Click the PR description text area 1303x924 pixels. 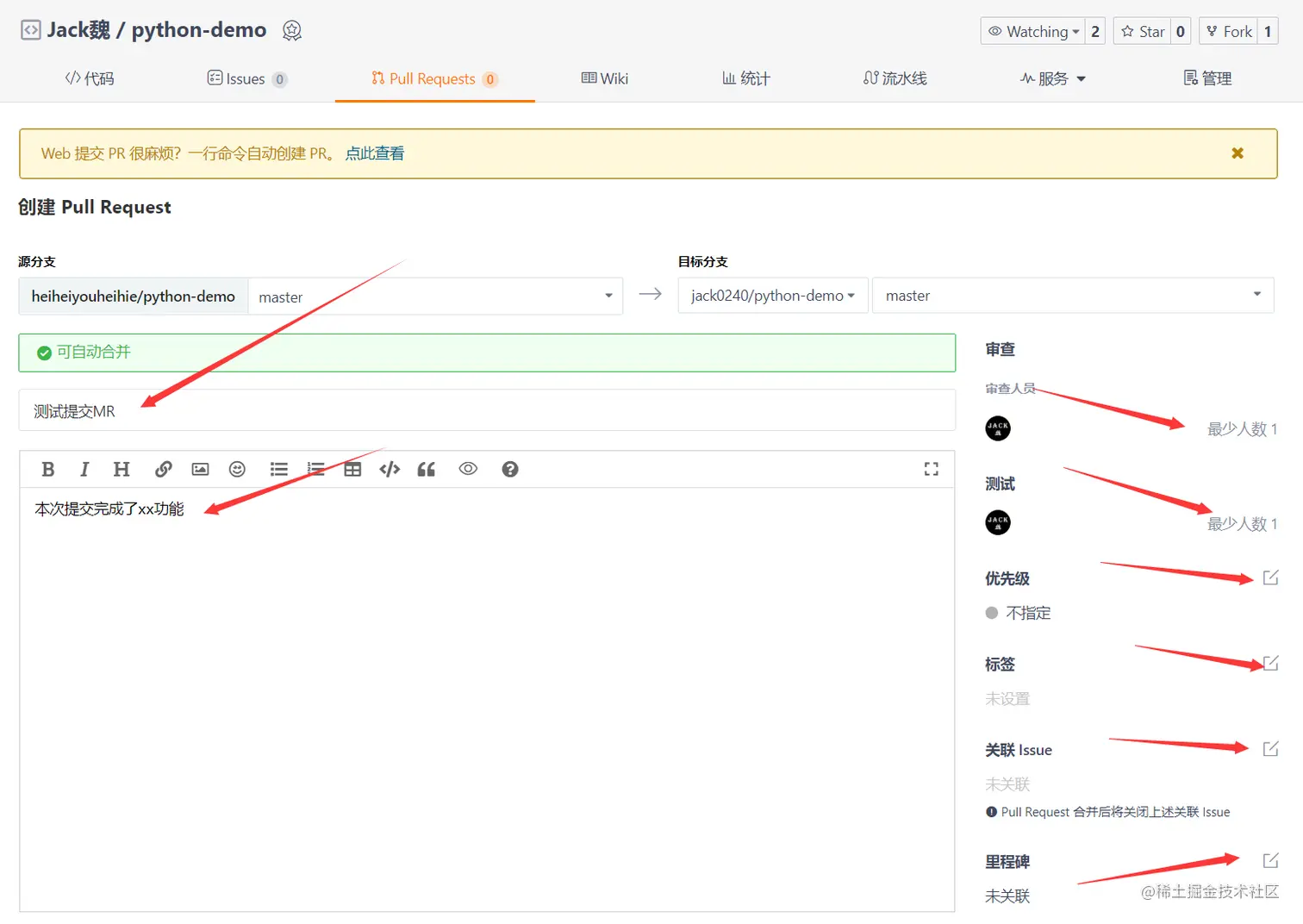point(487,699)
